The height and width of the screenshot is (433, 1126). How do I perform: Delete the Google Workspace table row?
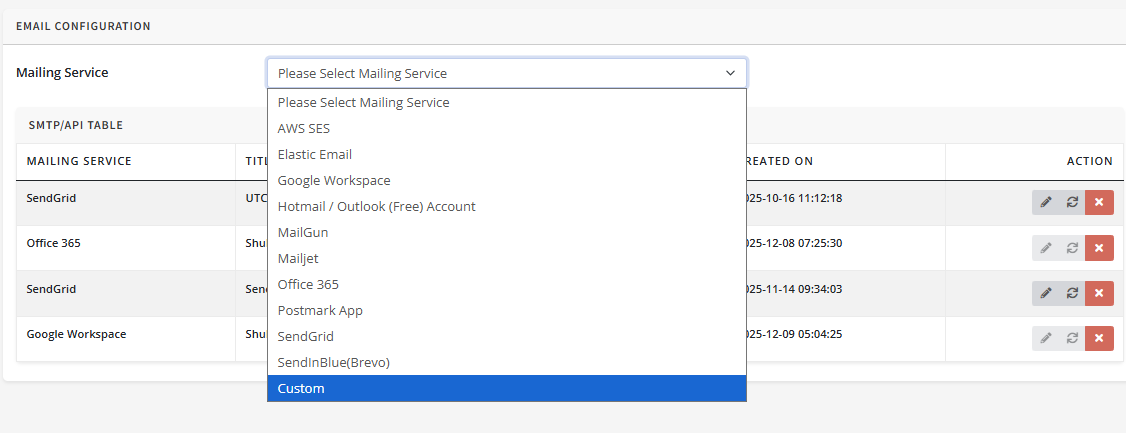pyautogui.click(x=1099, y=338)
